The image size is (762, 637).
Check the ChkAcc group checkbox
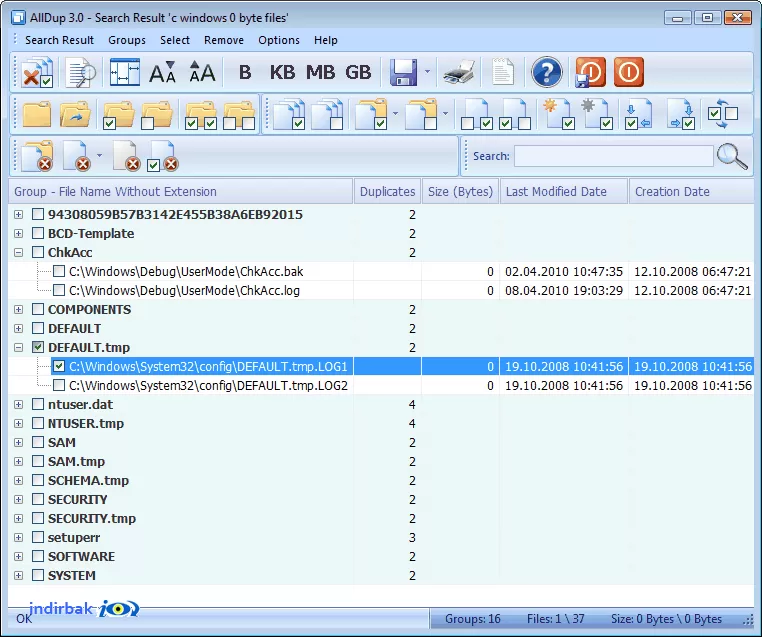point(38,252)
